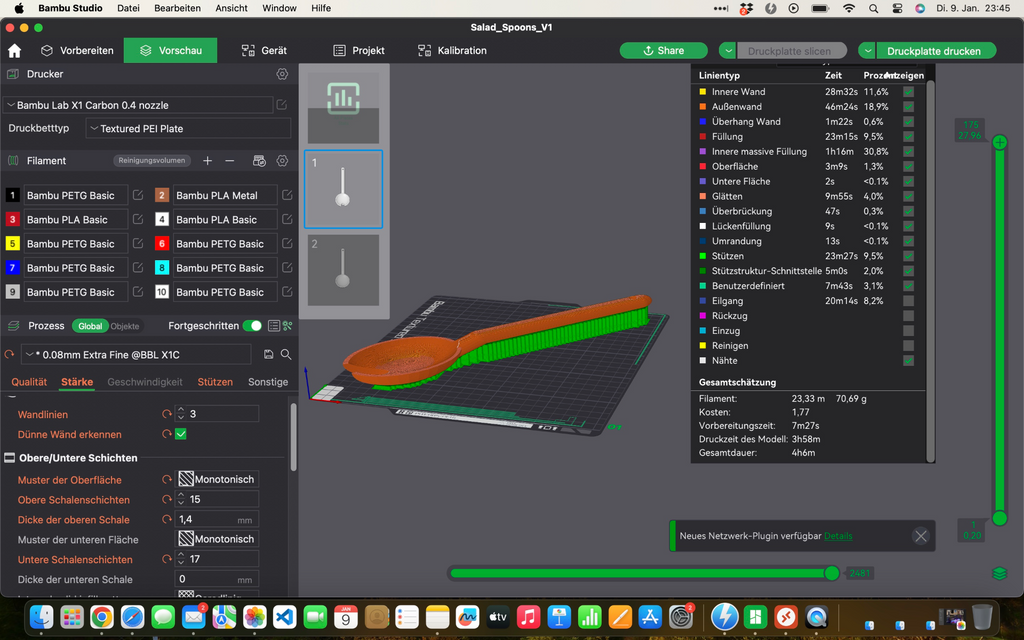Open Visual Studio Code from the dock

click(285, 616)
